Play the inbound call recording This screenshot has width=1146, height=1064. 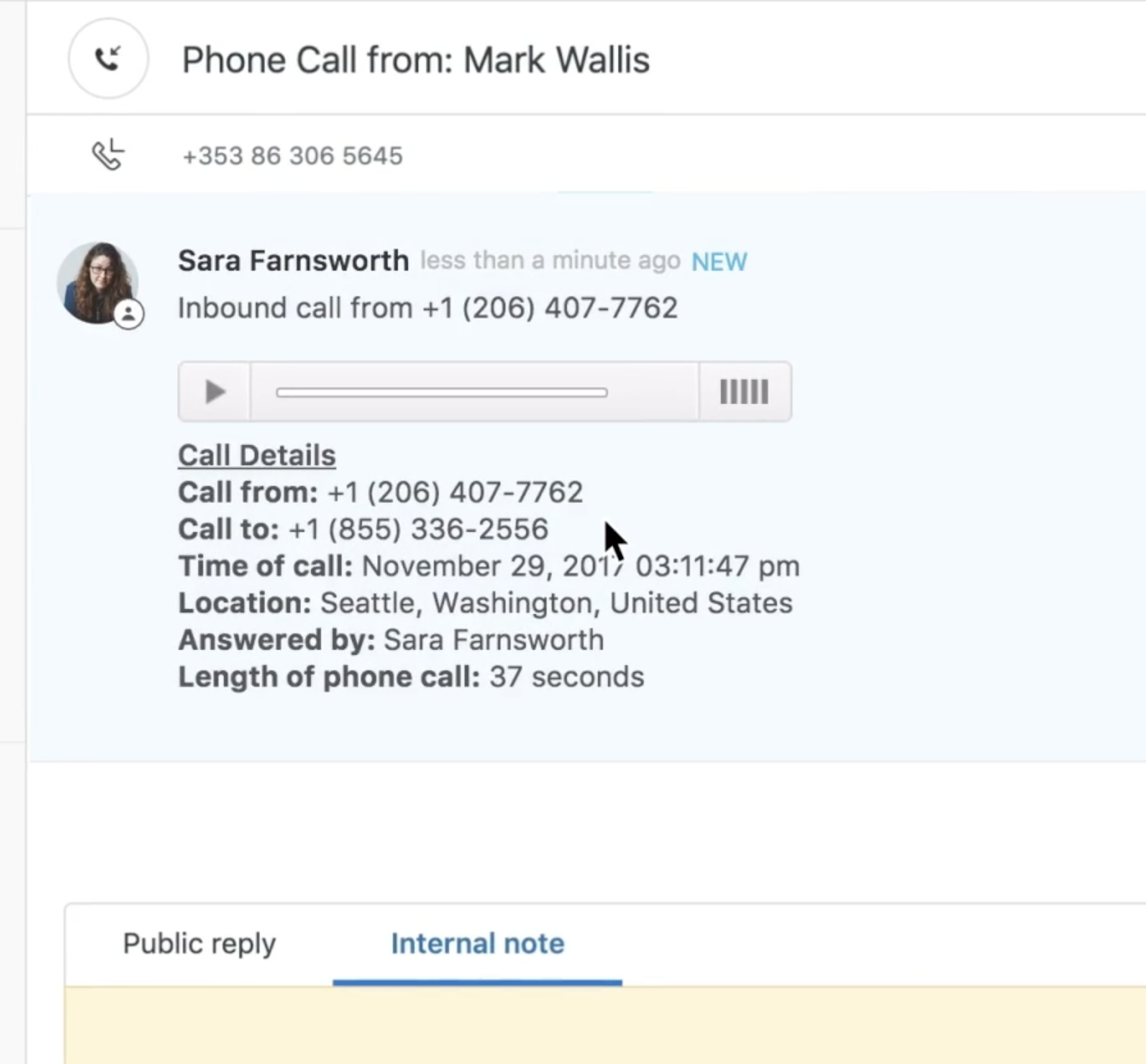[x=213, y=392]
